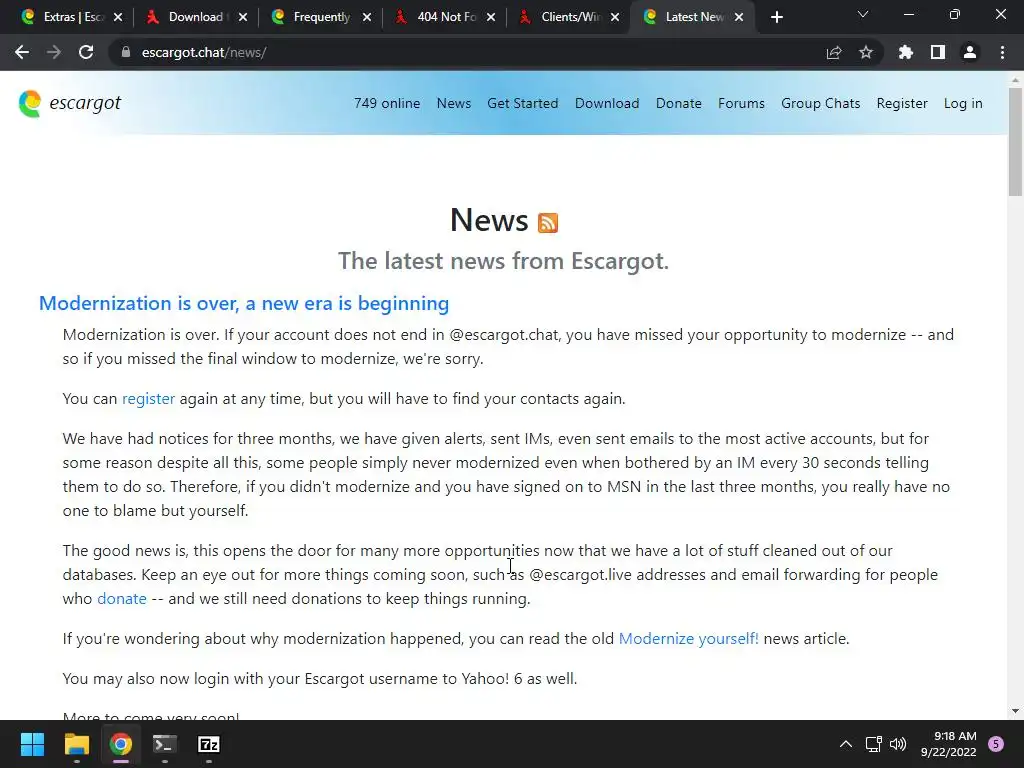
Task: Click the scrollbar down arrow
Action: [1015, 711]
